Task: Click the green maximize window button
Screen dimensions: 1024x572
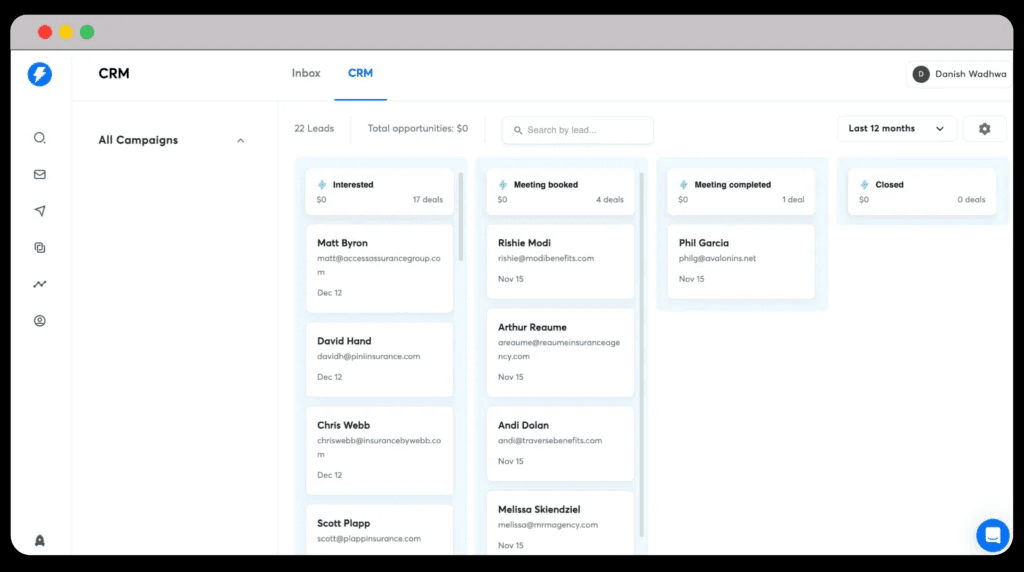Action: (x=87, y=32)
